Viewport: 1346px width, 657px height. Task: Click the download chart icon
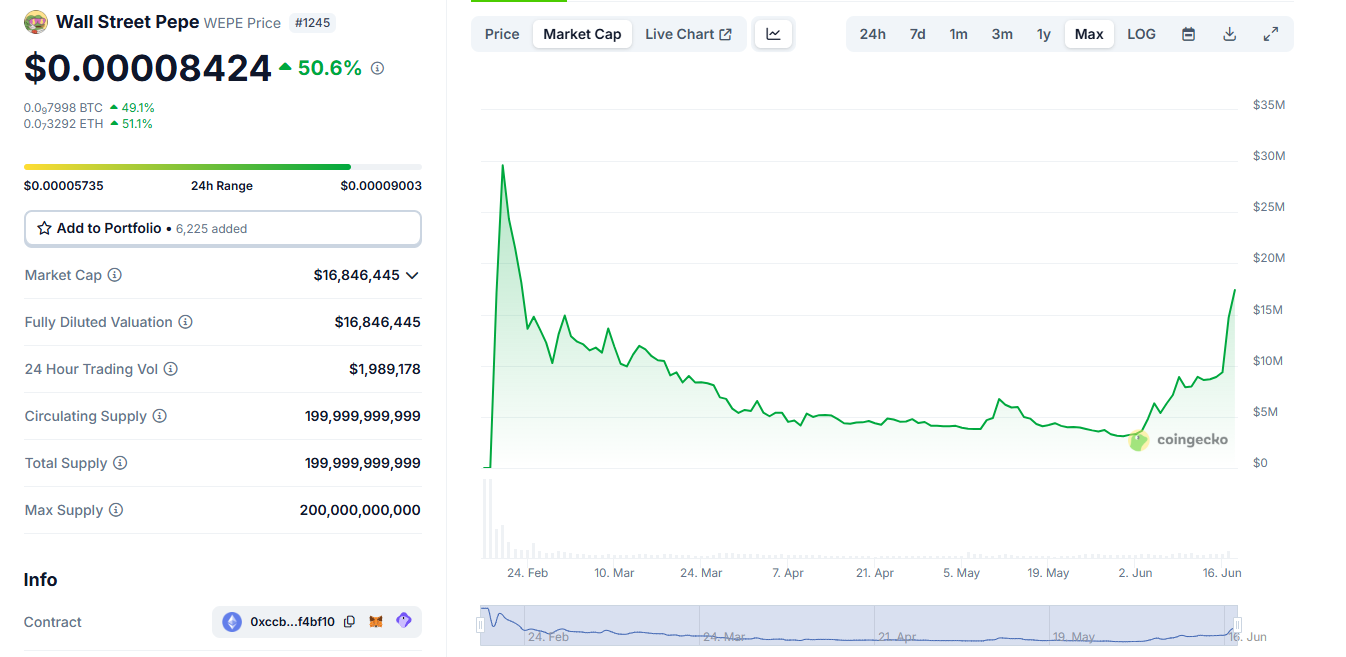pos(1229,33)
